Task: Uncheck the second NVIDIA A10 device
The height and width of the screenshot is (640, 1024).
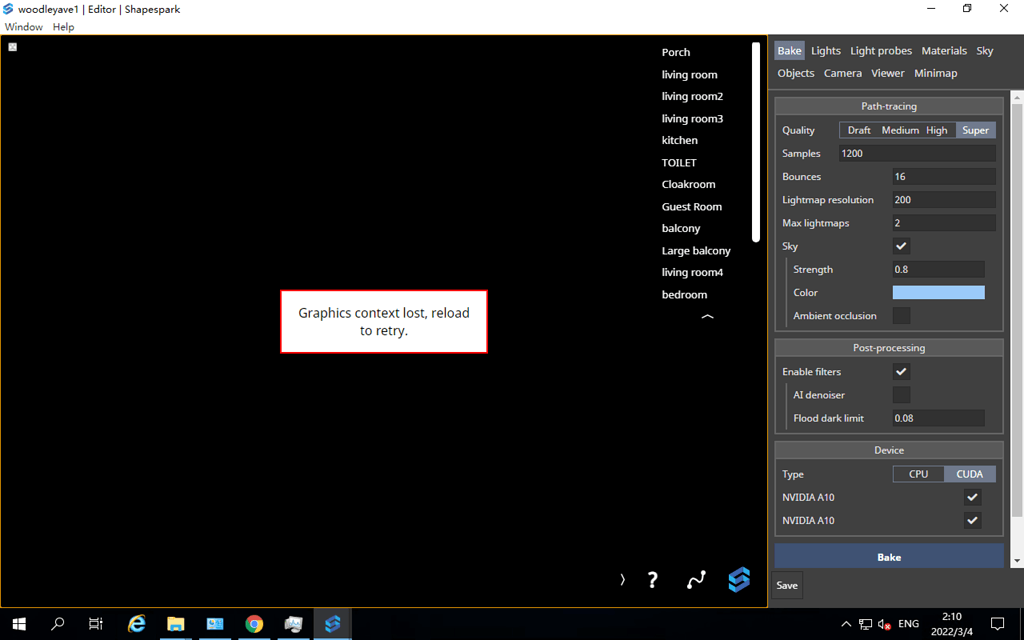Action: point(972,520)
